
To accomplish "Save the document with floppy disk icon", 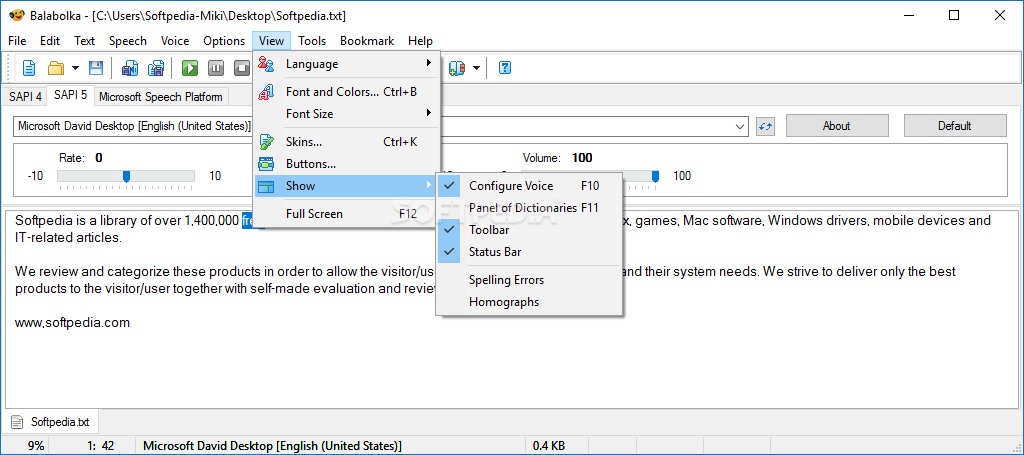I will tap(96, 67).
